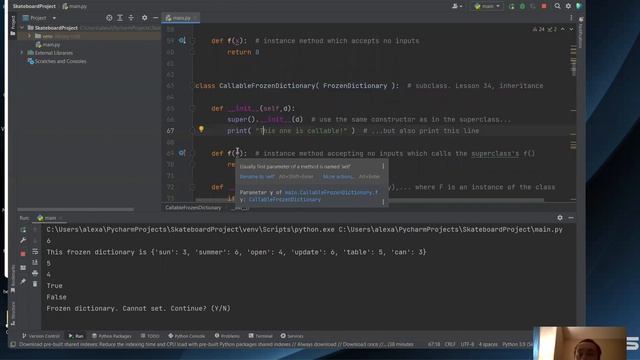Go to previous highlighted error arrow
The height and width of the screenshot is (360, 640).
(x=563, y=29)
